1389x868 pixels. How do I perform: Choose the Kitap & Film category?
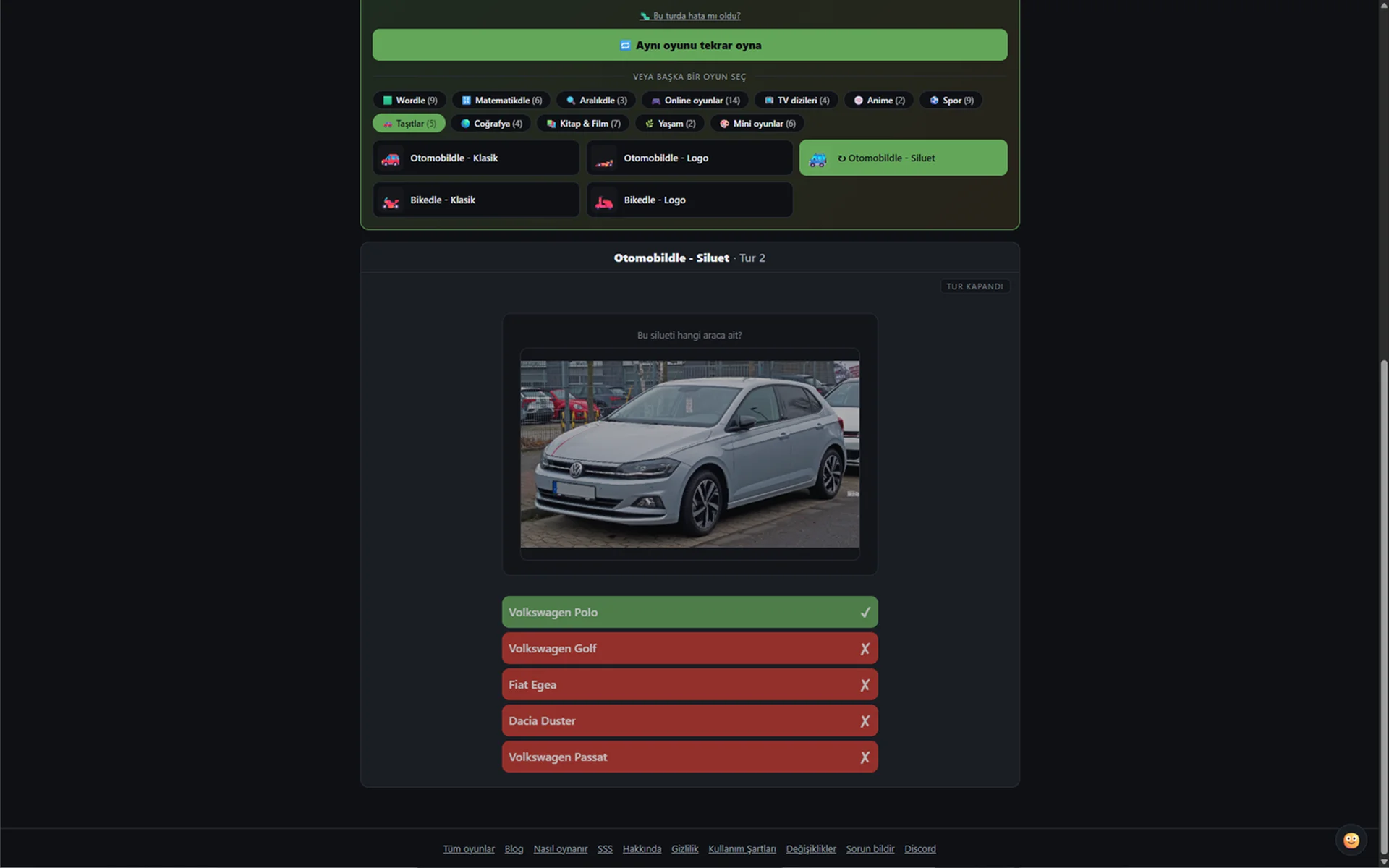coord(583,124)
